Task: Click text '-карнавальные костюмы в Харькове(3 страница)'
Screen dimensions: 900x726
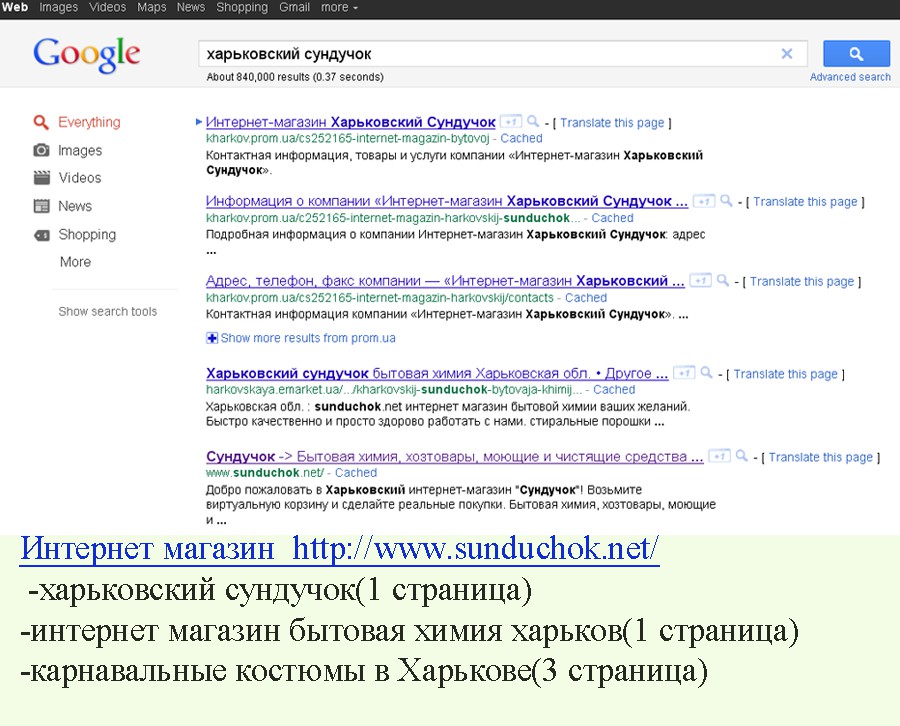Action: [x=364, y=671]
